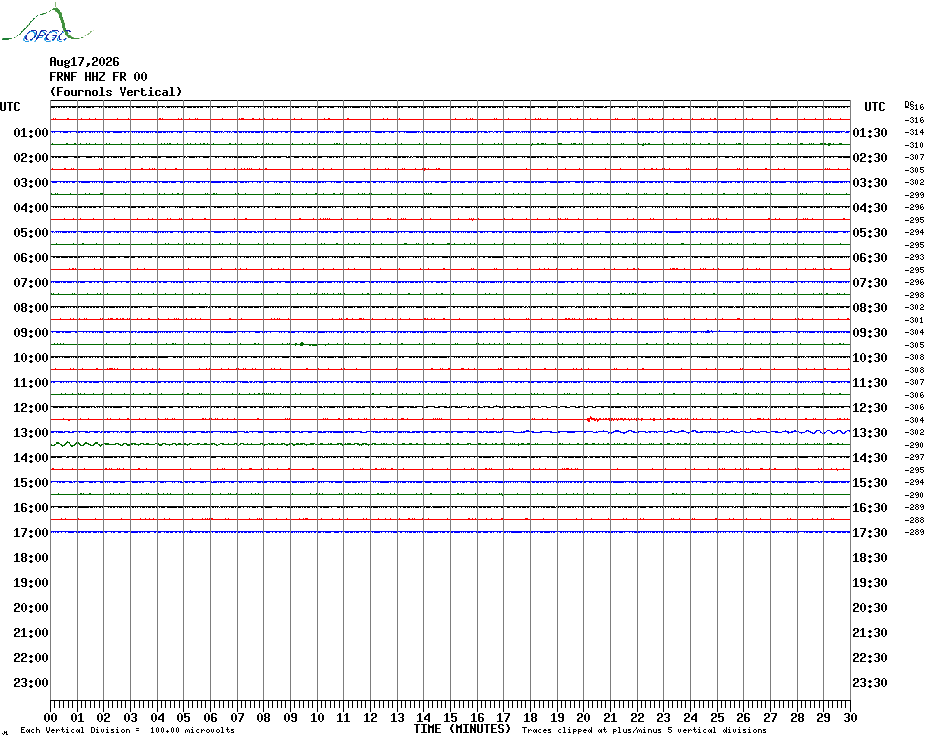Click minute 00 tick label on time axis
This screenshot has width=930, height=744.
(50, 717)
